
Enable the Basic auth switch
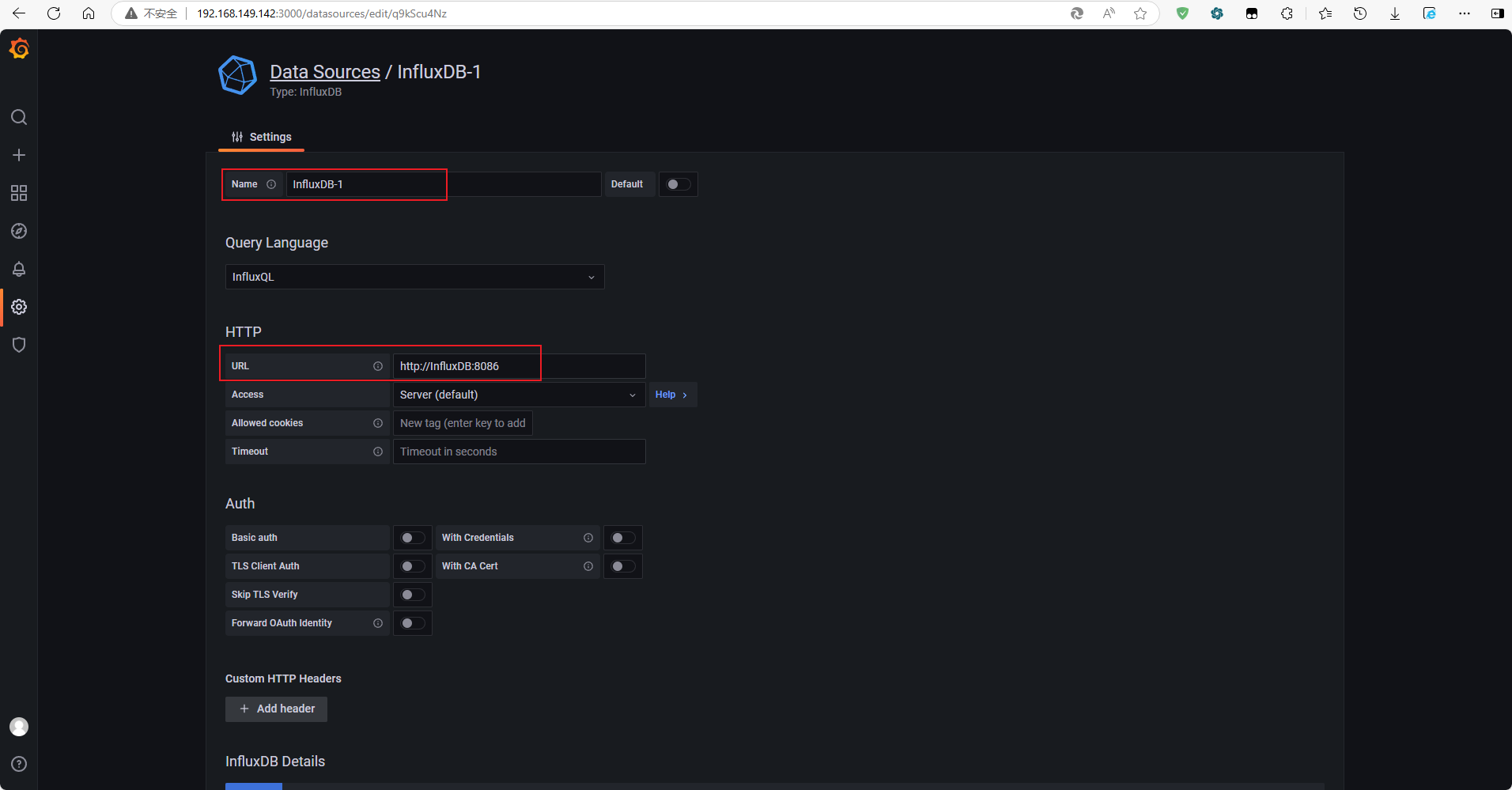[413, 538]
